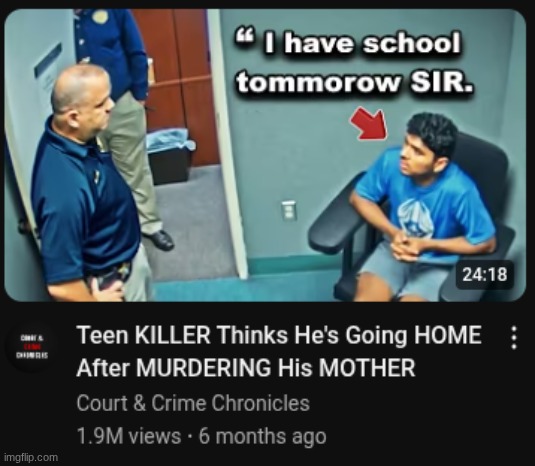Click the imgflip.com watermark
Image resolution: width=535 pixels, height=466 pixels.
coord(31,457)
